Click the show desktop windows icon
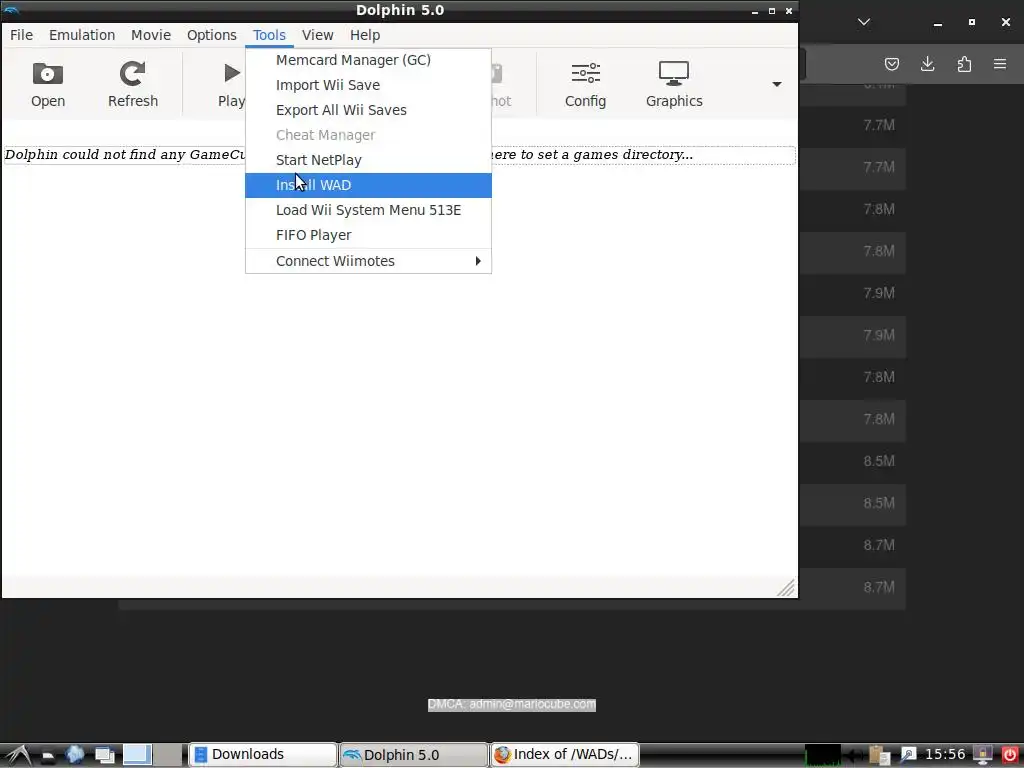 104,756
